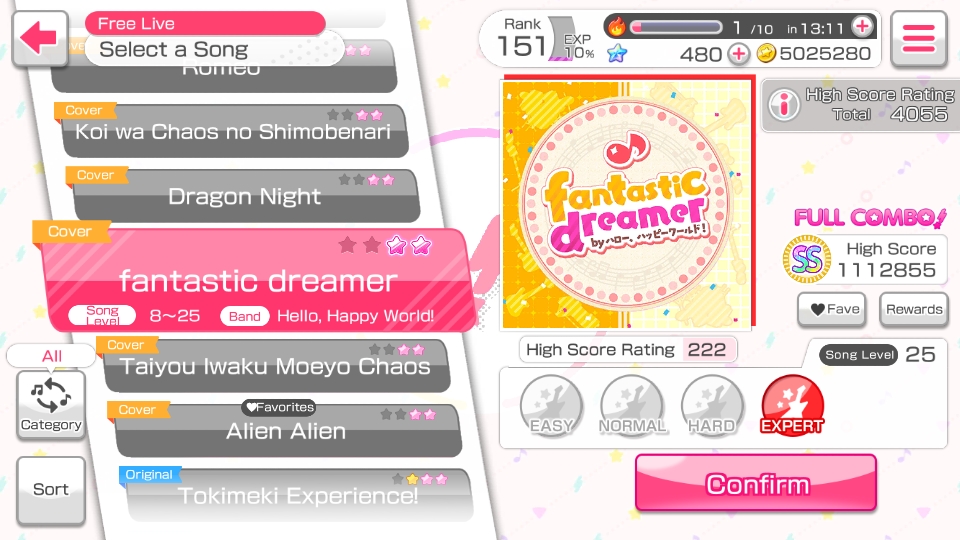Screen dimensions: 960x540
Task: Open the Rewards button
Action: click(913, 309)
